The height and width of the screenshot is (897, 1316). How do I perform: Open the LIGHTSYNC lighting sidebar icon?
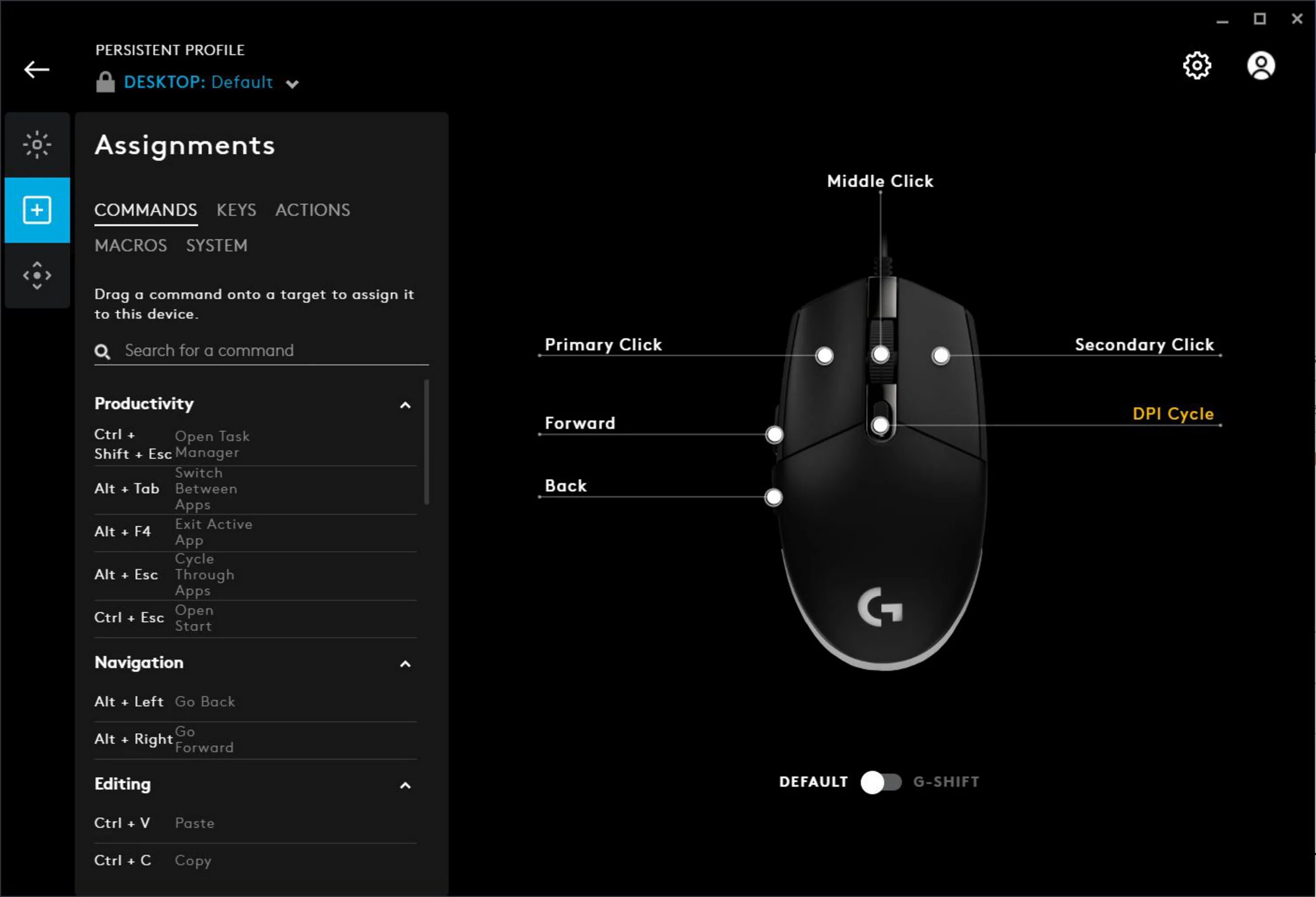(x=37, y=145)
